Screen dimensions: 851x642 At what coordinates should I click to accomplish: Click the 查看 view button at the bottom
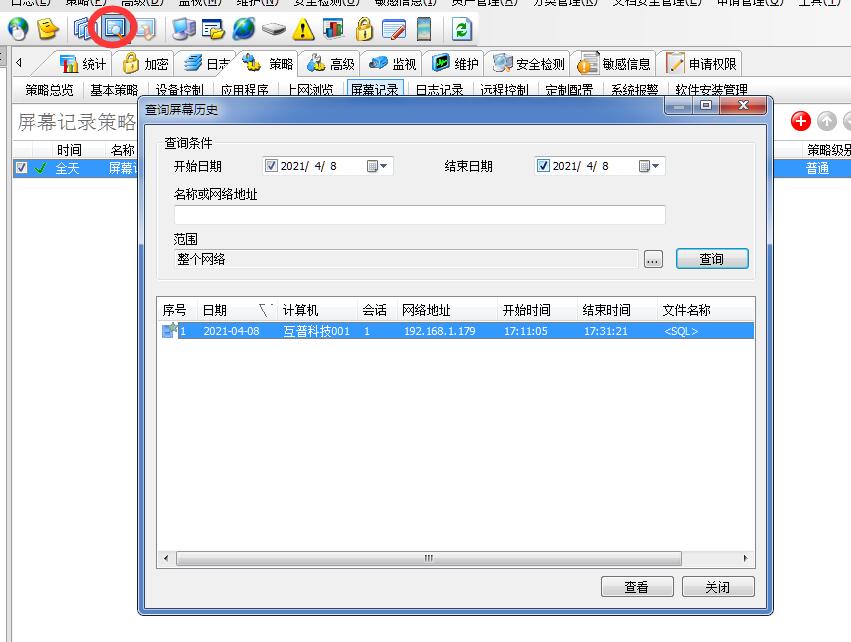pos(637,587)
